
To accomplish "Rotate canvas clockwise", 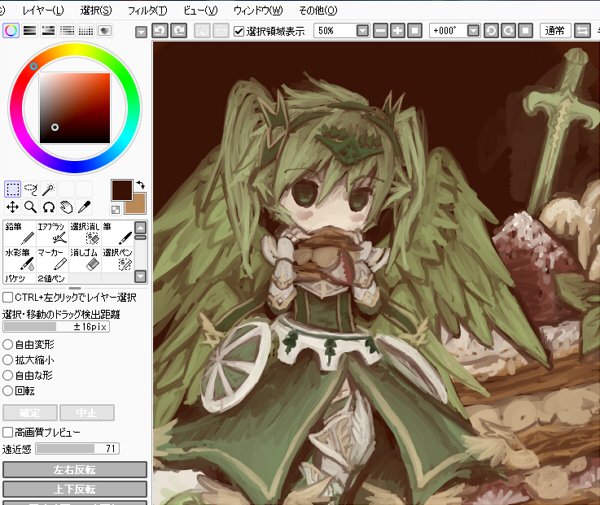I will pyautogui.click(x=508, y=31).
